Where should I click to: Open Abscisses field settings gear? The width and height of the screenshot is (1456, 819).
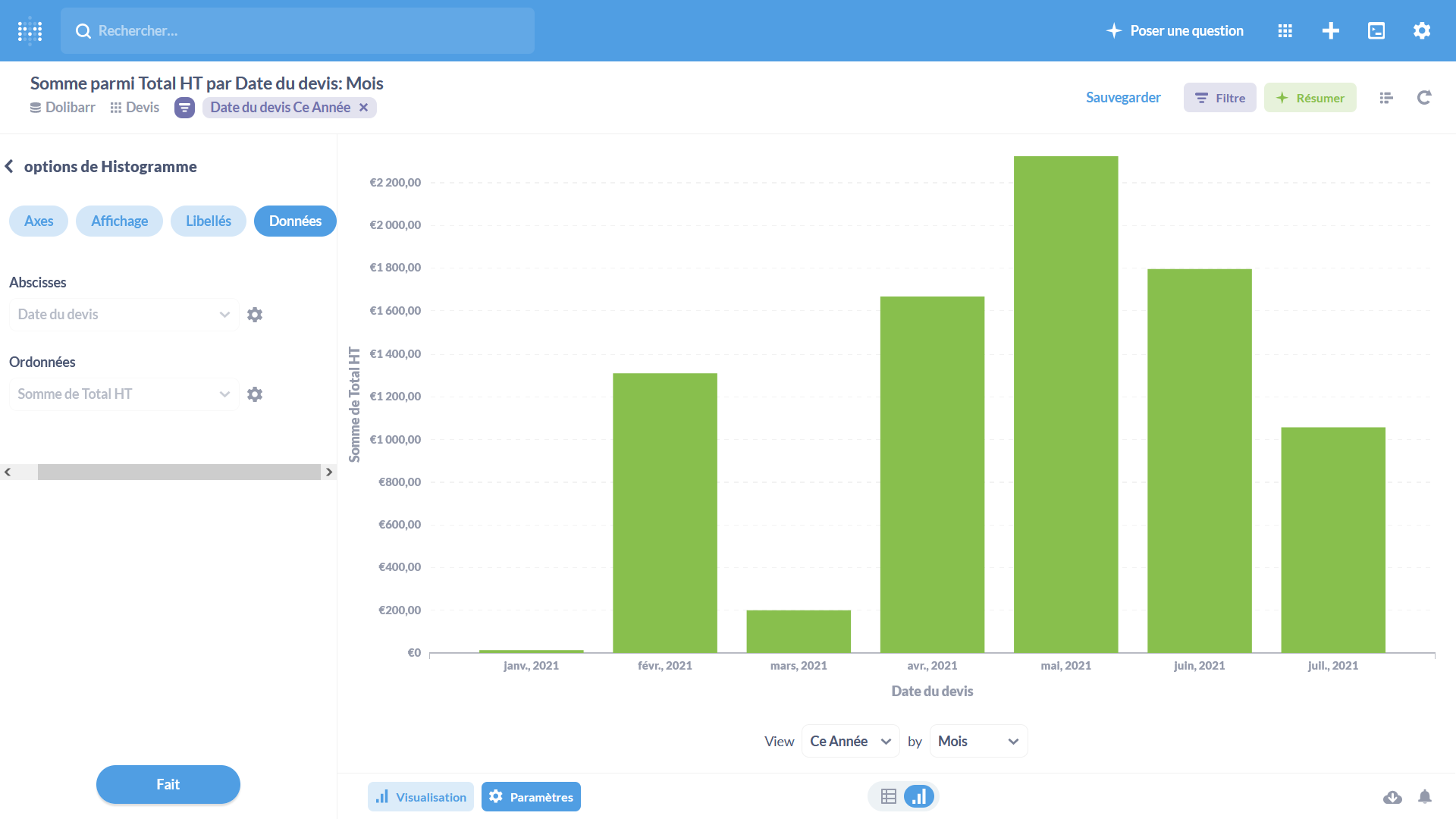[x=255, y=315]
